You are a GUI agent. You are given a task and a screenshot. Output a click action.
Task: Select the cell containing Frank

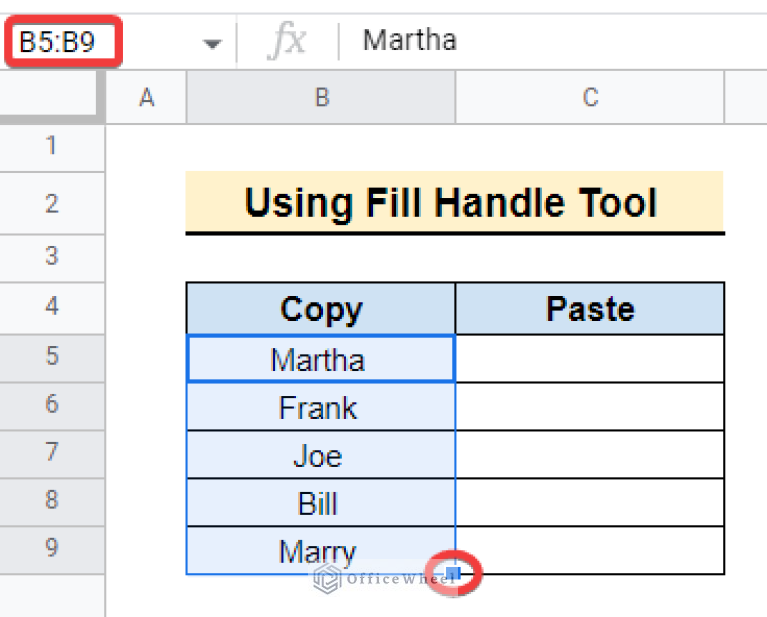321,407
